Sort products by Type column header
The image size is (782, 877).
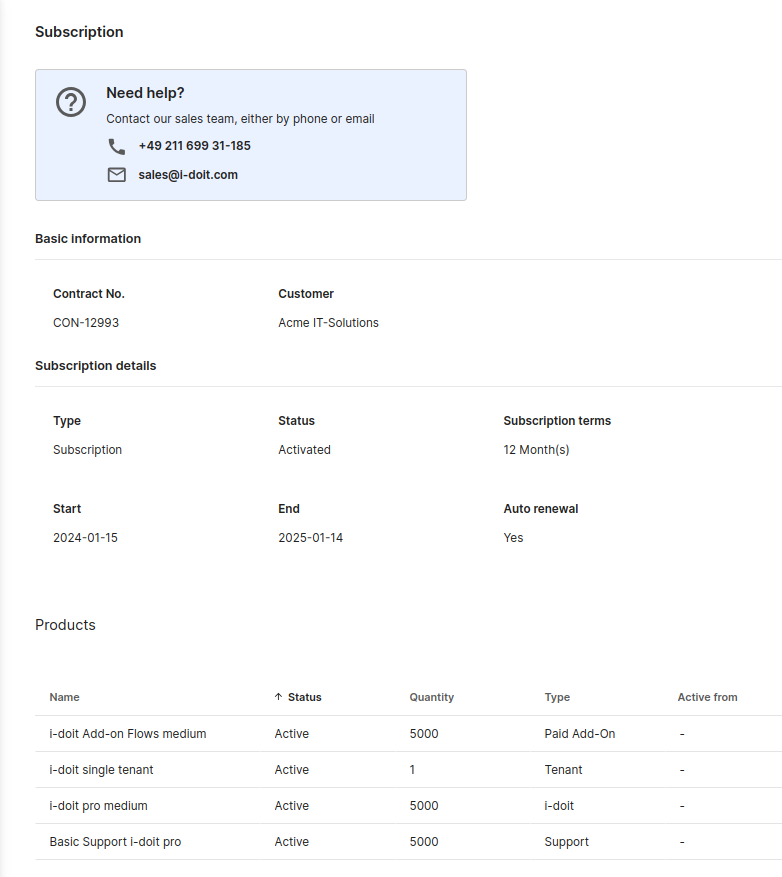point(557,697)
